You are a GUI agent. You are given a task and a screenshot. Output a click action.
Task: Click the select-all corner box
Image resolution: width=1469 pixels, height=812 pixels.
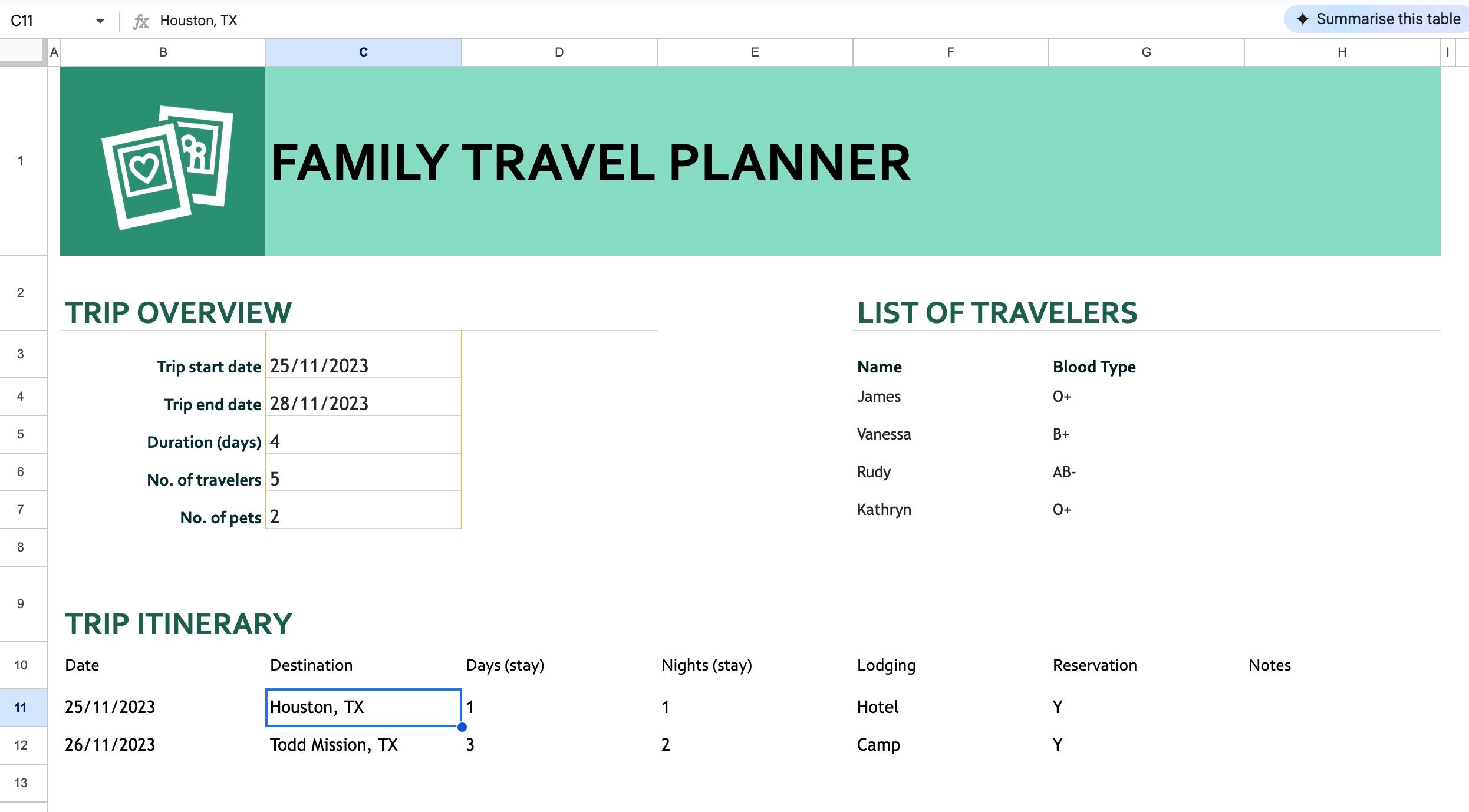pos(22,51)
